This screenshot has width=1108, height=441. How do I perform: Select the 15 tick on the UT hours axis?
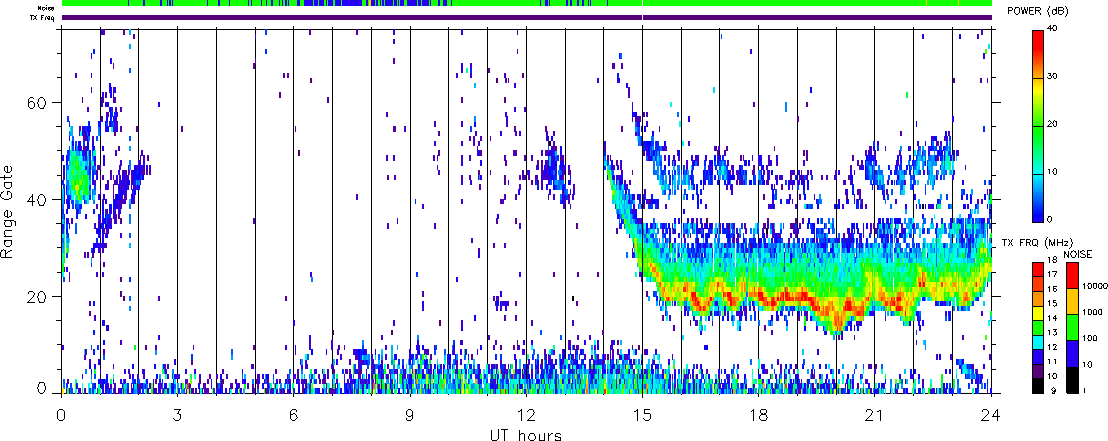click(x=642, y=415)
